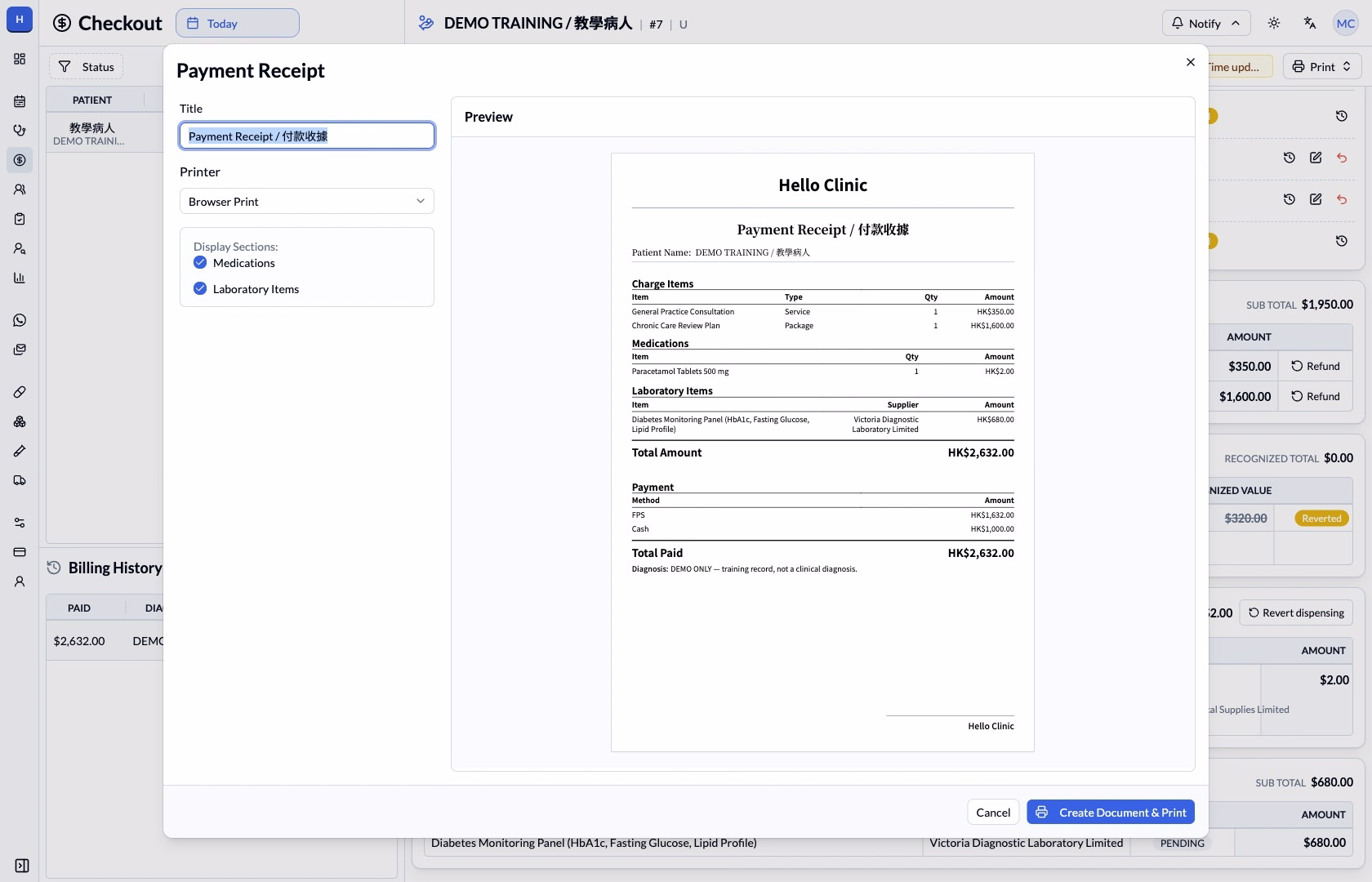Open the dashboard grid icon in sidebar
This screenshot has width=1372, height=882.
[x=20, y=59]
